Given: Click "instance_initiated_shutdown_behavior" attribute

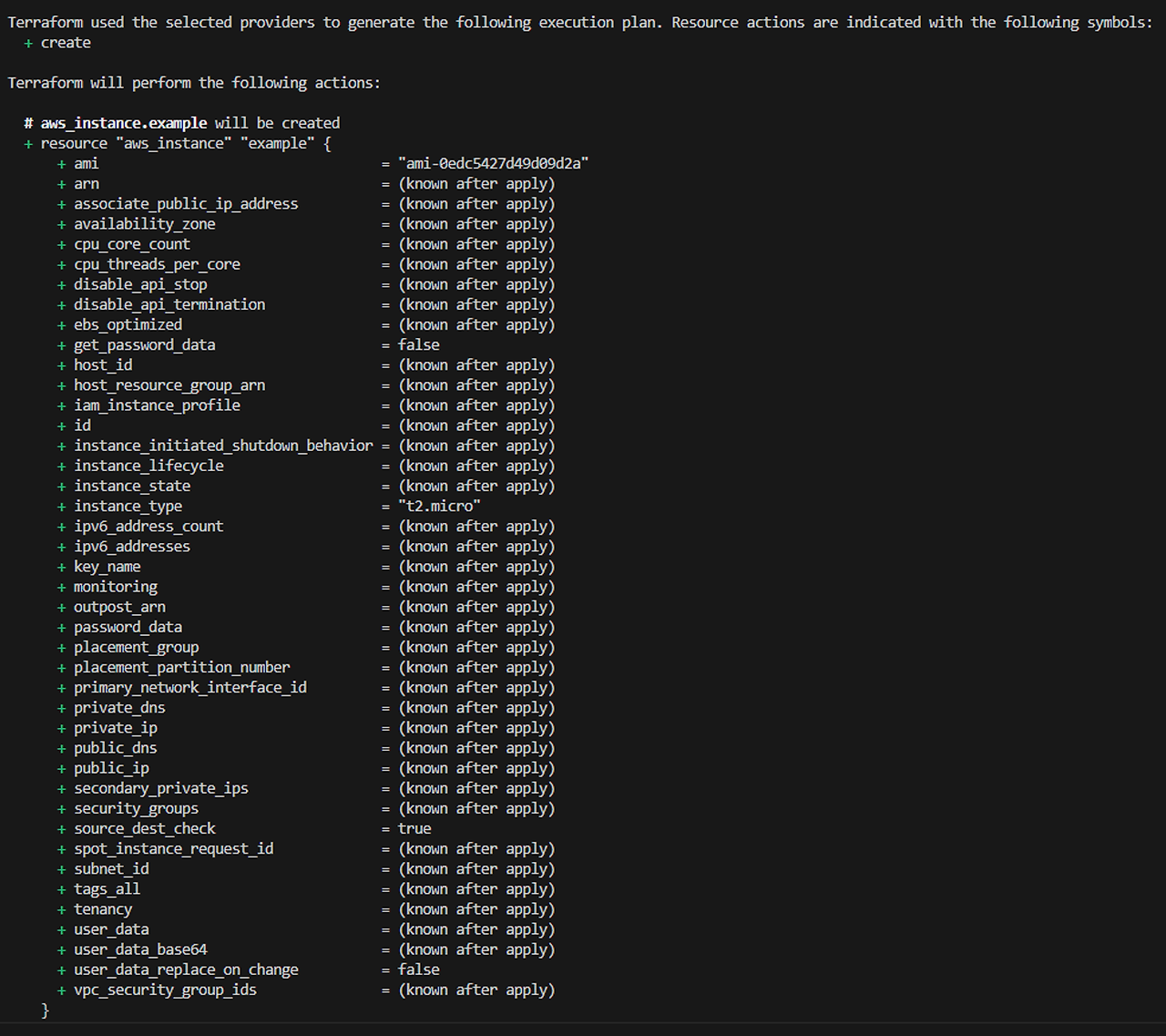Looking at the screenshot, I should 223,446.
